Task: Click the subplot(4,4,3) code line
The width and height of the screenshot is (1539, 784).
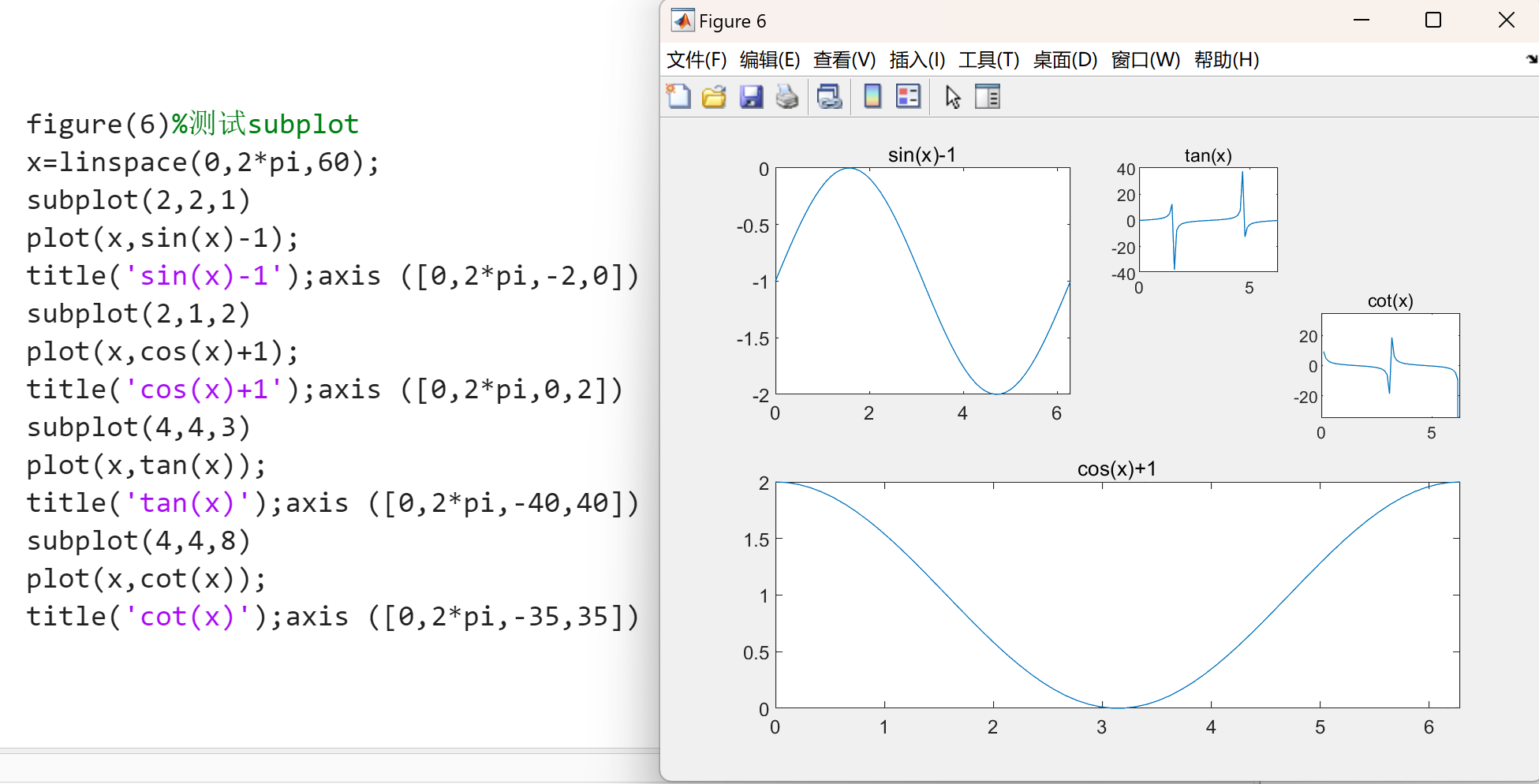Action: click(x=139, y=427)
